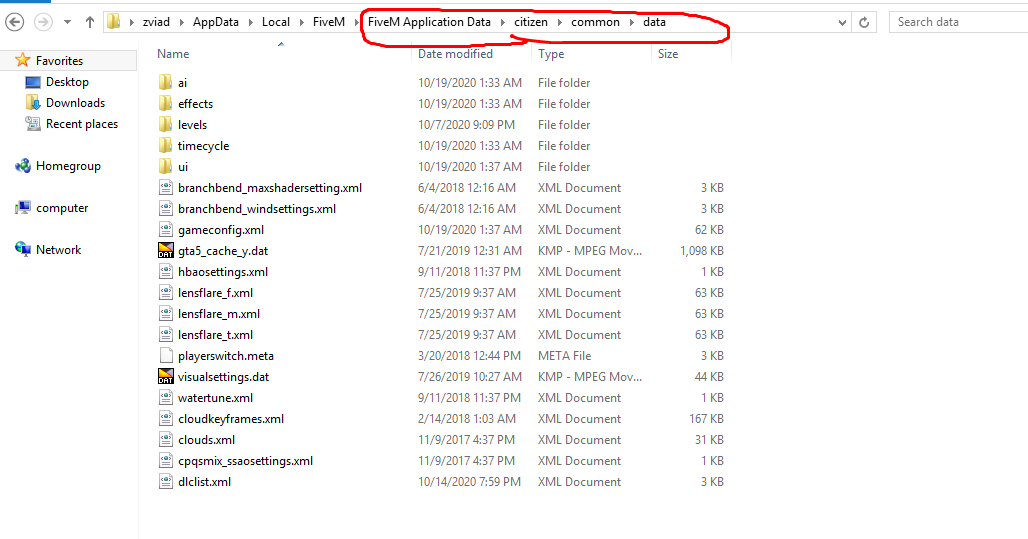
Task: Sort files by Name column
Action: pos(173,54)
